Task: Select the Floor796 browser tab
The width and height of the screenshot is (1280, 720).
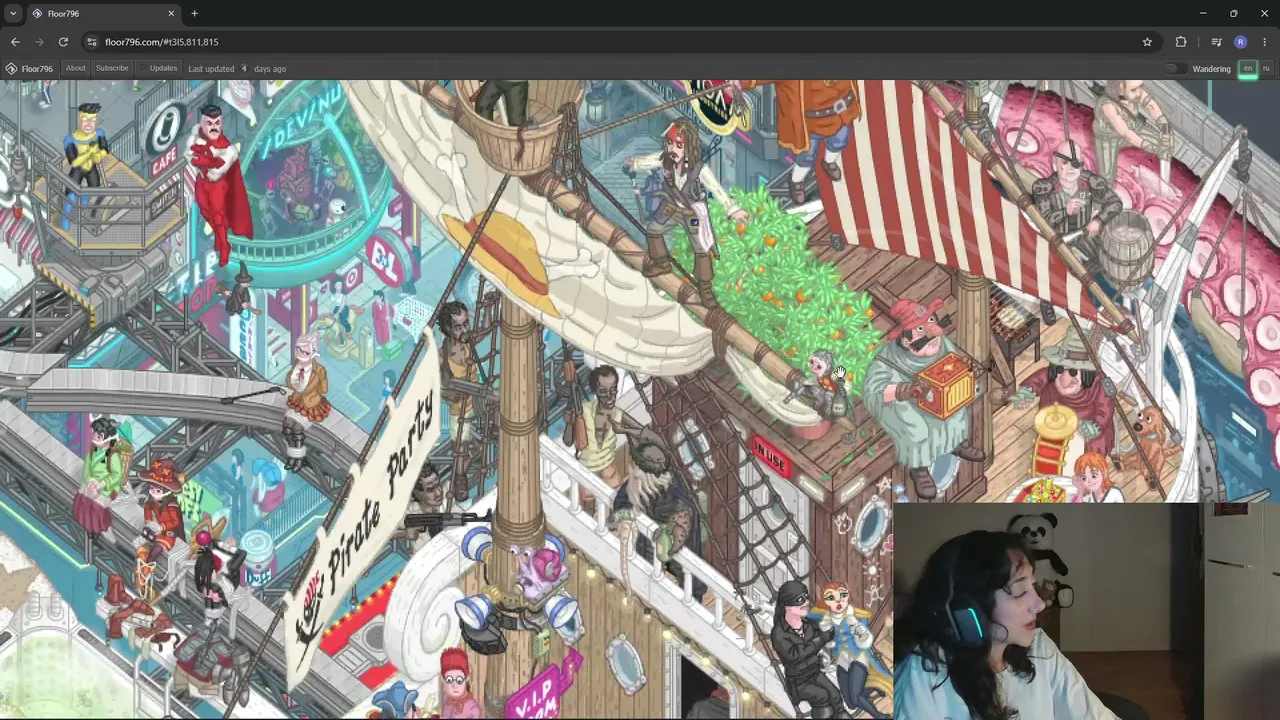Action: pyautogui.click(x=102, y=13)
